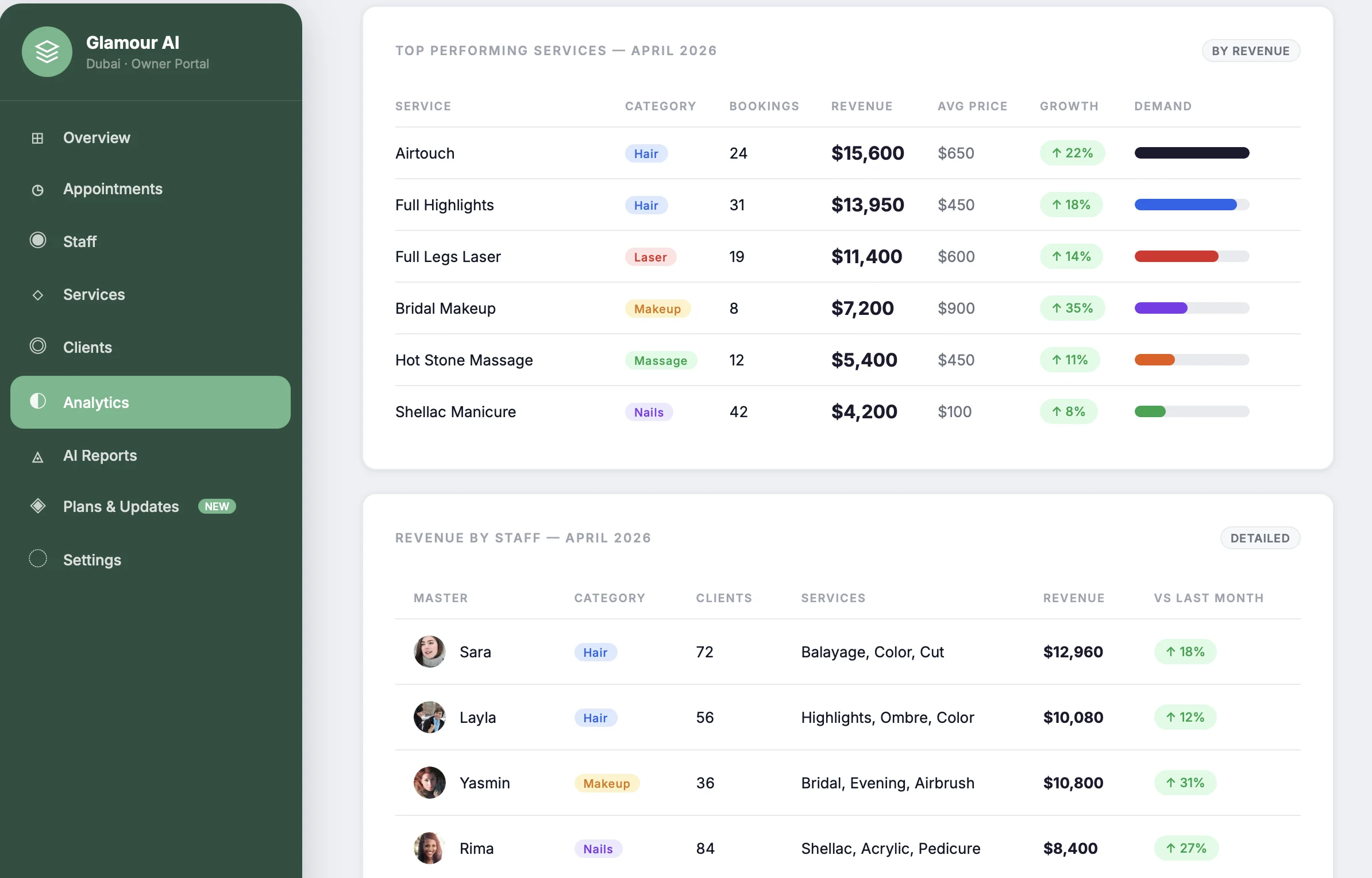Image resolution: width=1372 pixels, height=878 pixels.
Task: Click the Laser category tag
Action: [x=651, y=257]
